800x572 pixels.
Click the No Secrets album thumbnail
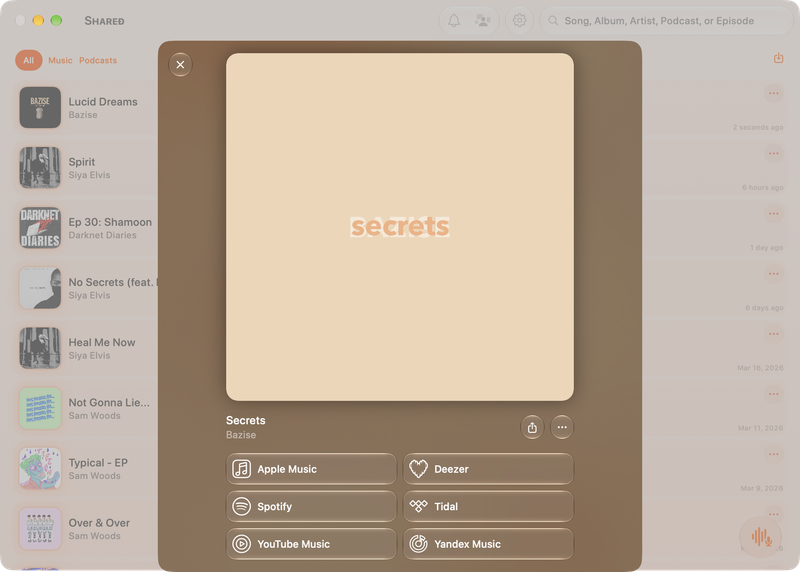click(40, 288)
